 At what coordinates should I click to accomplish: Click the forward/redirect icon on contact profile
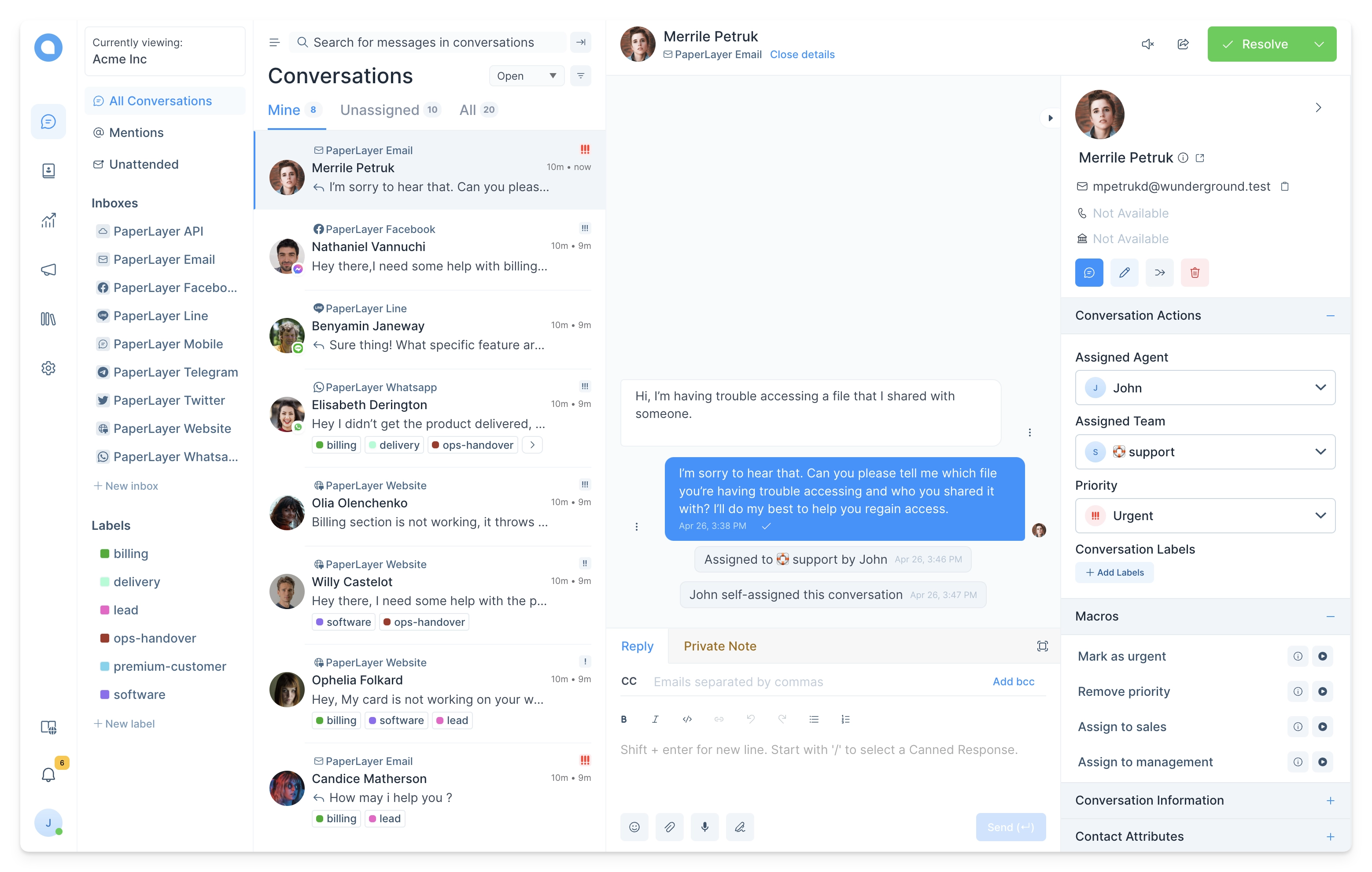tap(1159, 272)
